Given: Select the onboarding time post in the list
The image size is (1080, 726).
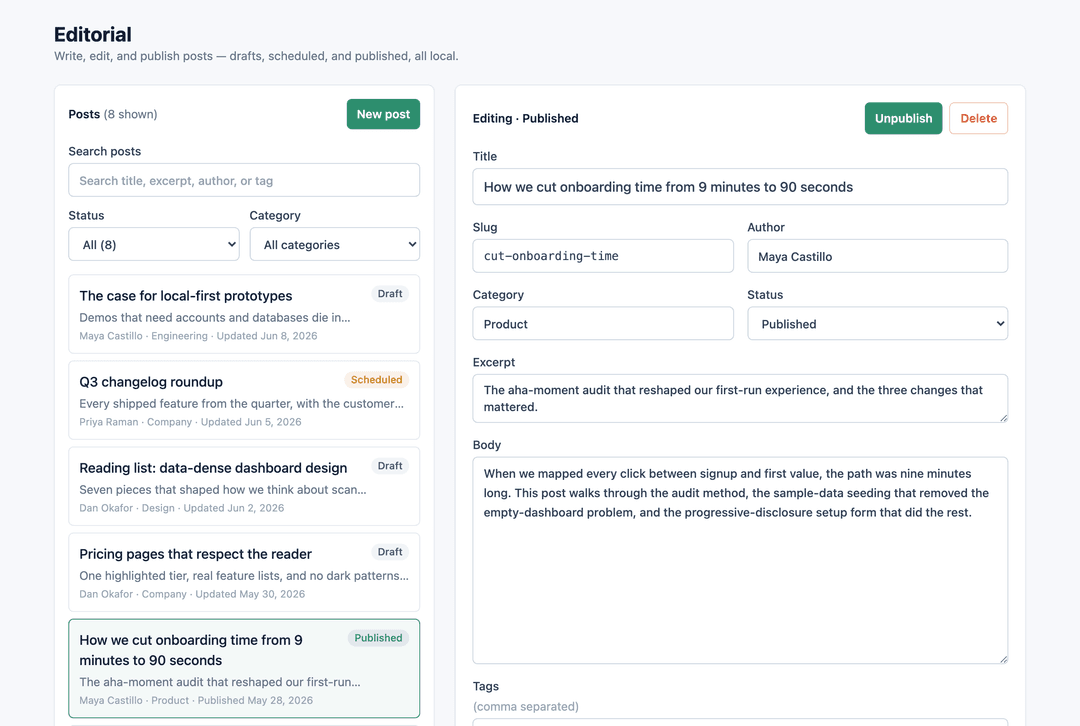Looking at the screenshot, I should [x=244, y=669].
